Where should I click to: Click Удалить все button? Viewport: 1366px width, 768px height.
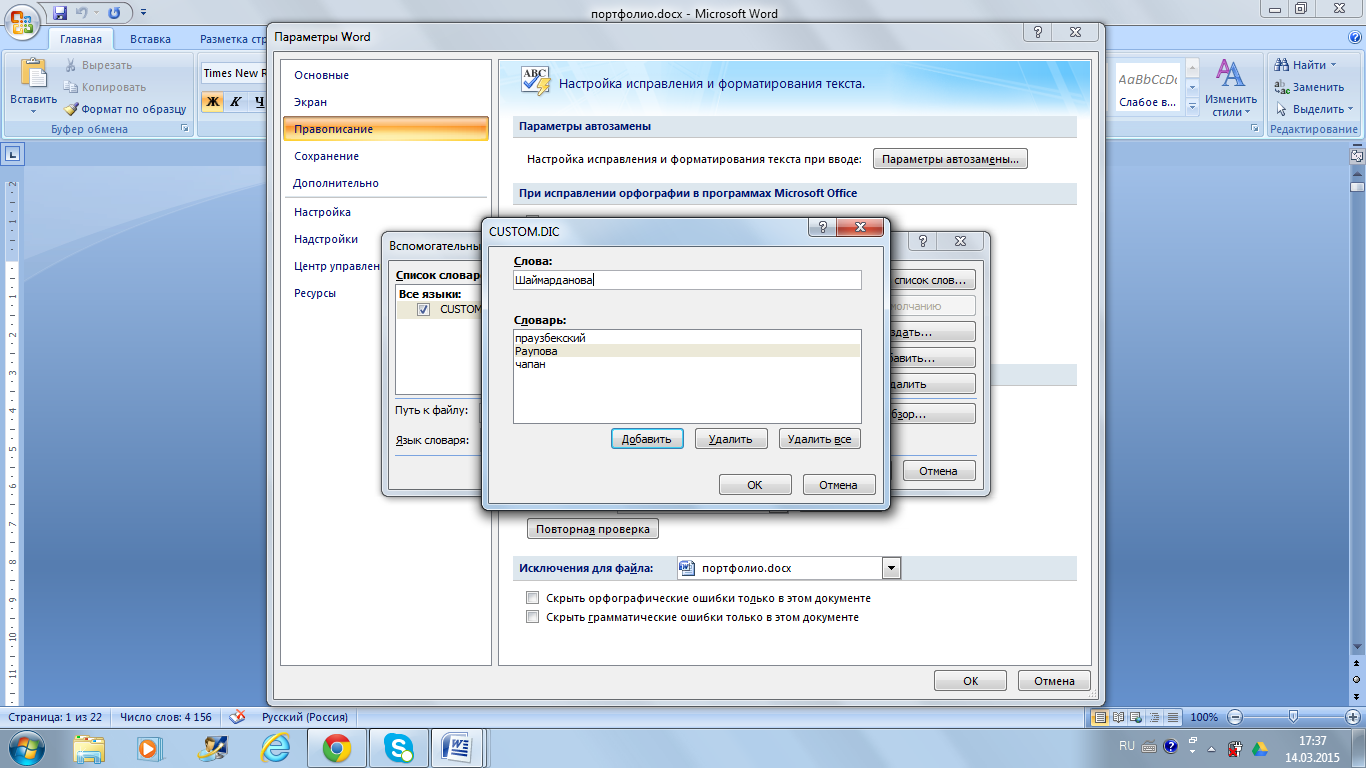point(819,439)
